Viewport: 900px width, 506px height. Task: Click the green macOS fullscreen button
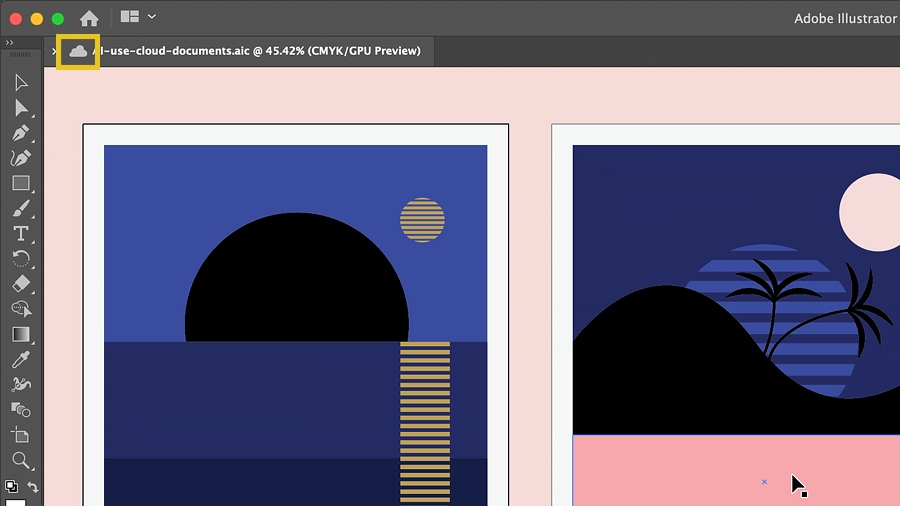57,19
